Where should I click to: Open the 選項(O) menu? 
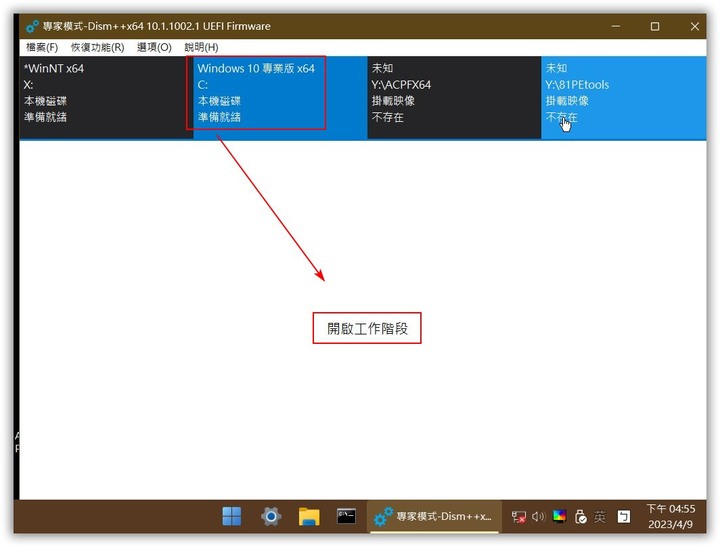pyautogui.click(x=154, y=47)
